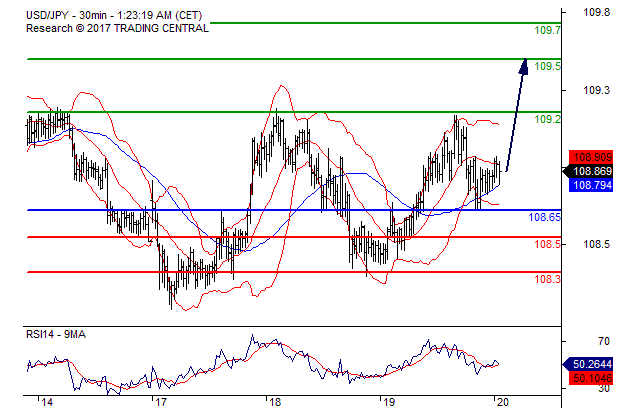Click the 'RSI14 - 9MA' indicator label
Image resolution: width=634 pixels, height=420 pixels.
pyautogui.click(x=56, y=334)
